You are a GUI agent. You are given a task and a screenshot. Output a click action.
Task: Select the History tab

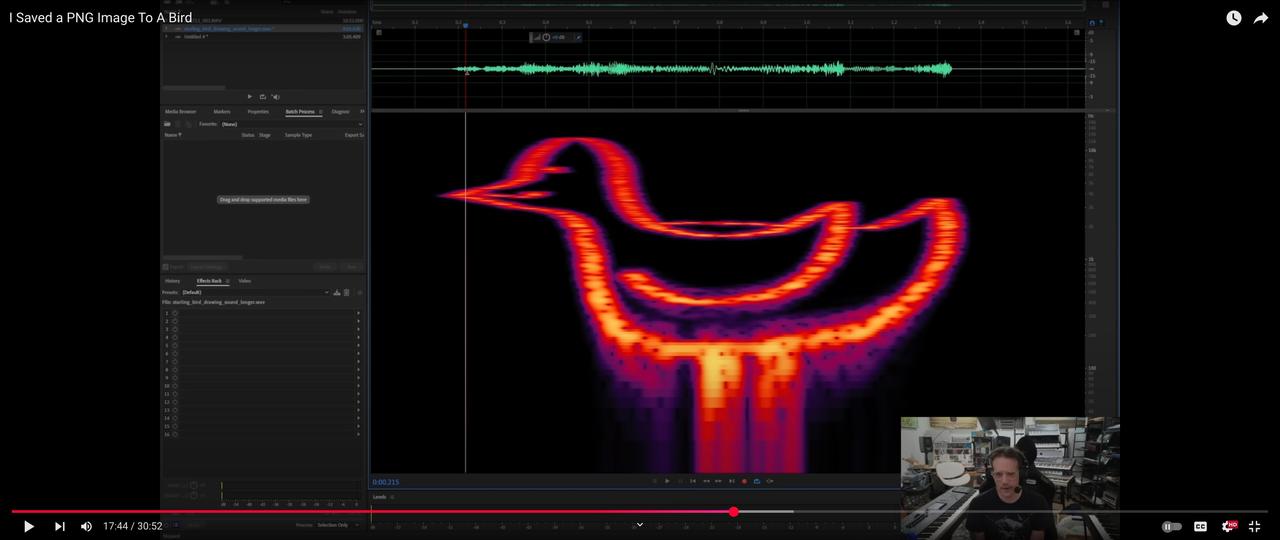click(172, 281)
